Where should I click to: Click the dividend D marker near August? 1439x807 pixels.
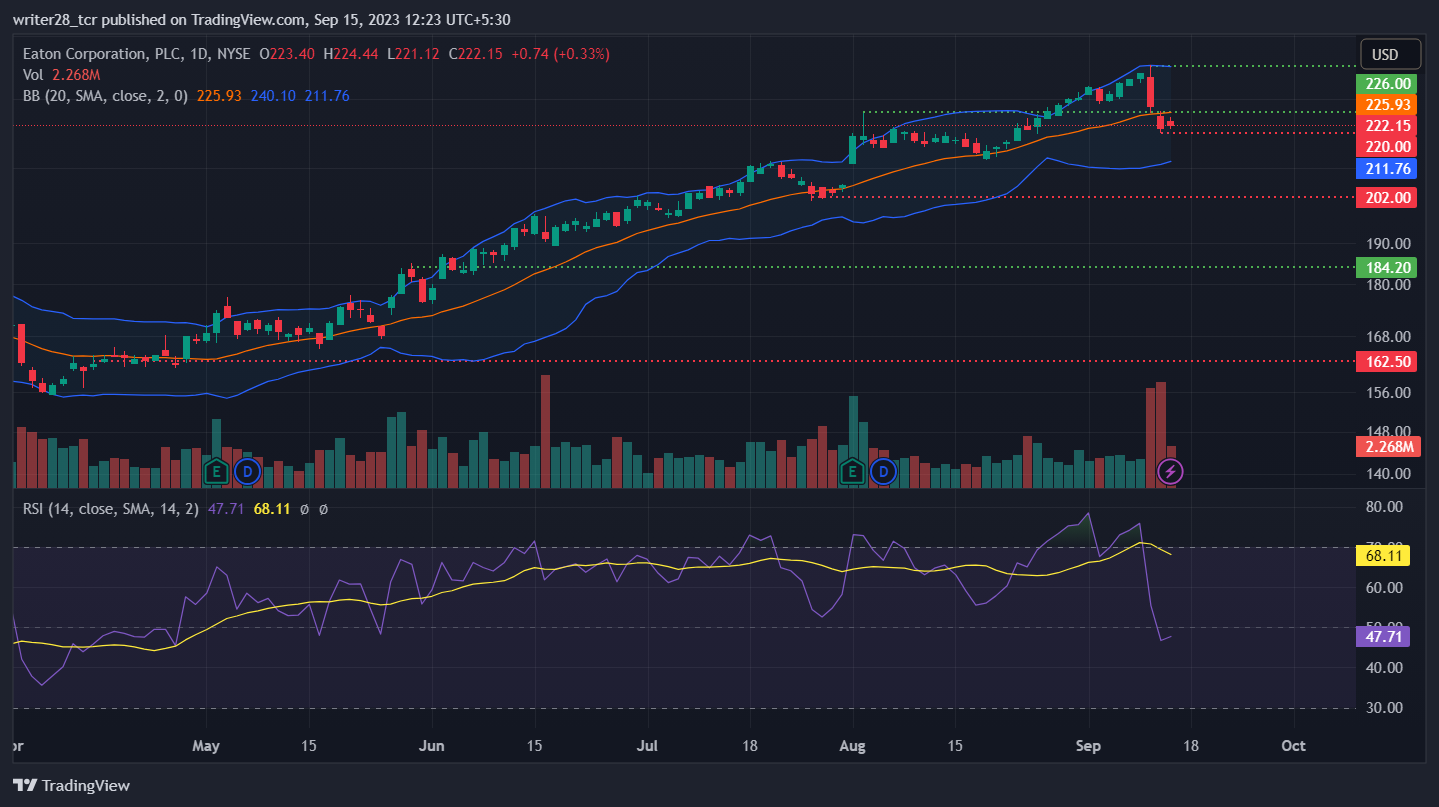coord(883,470)
